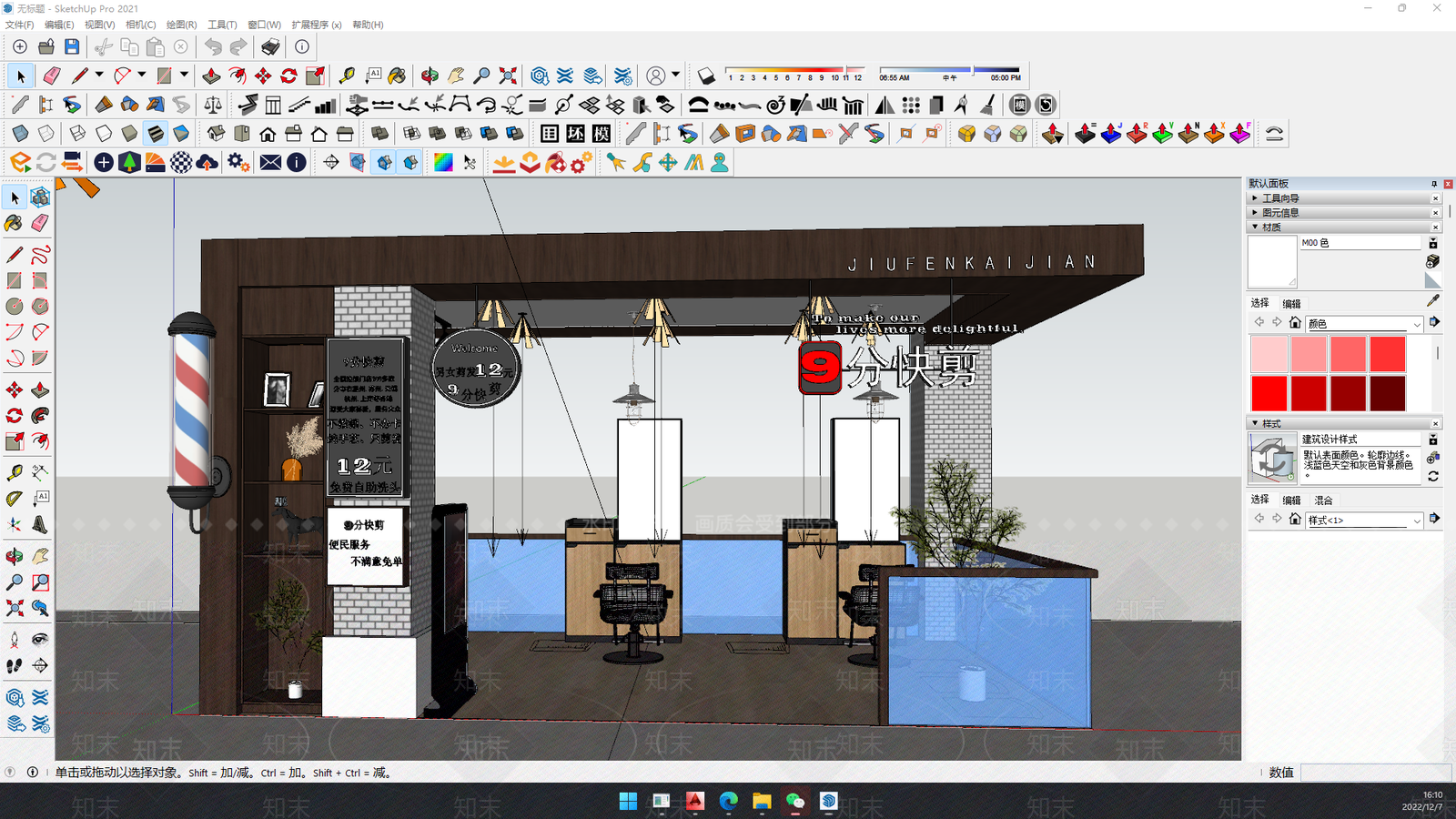The width and height of the screenshot is (1456, 819).
Task: Click the 编辑 tab in materials panel
Action: (x=1291, y=304)
